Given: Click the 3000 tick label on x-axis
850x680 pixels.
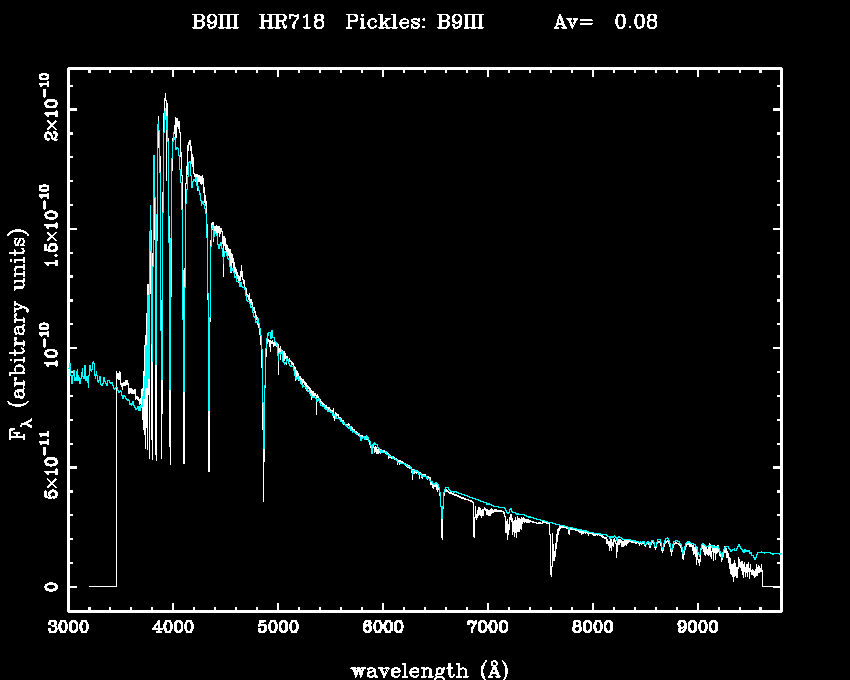Looking at the screenshot, I should (68, 628).
